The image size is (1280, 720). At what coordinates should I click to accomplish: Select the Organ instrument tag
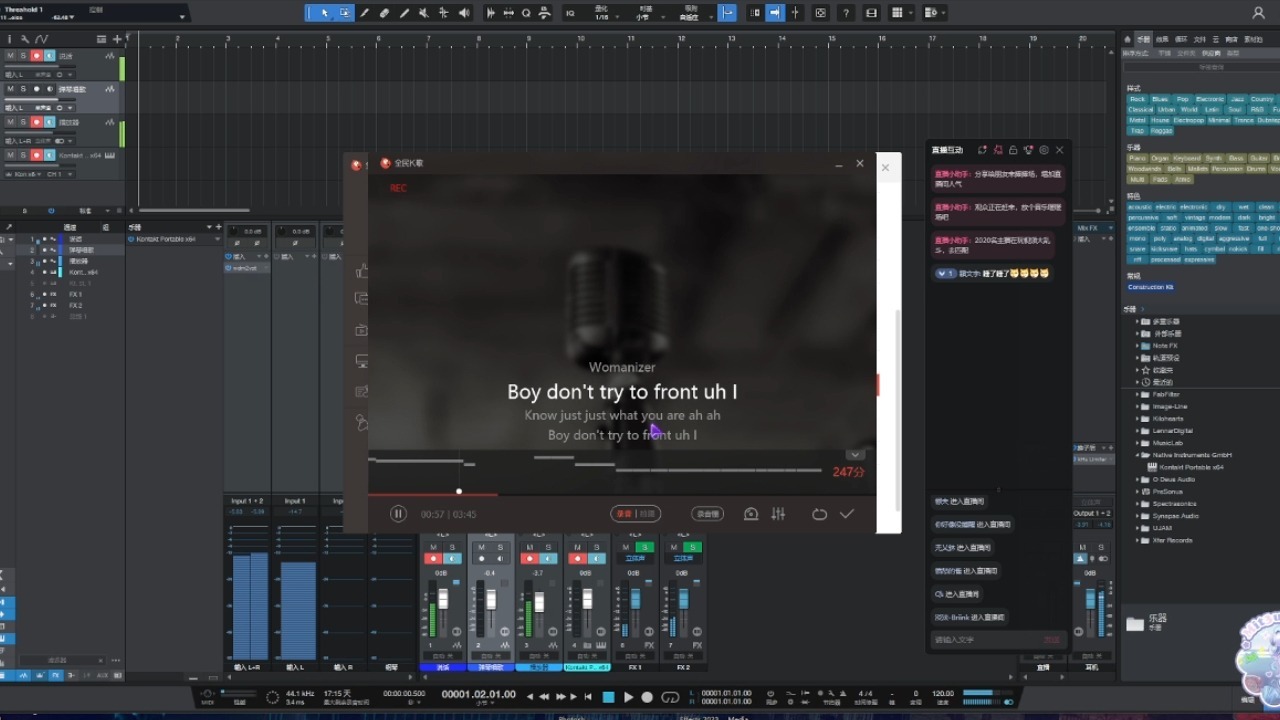1160,158
